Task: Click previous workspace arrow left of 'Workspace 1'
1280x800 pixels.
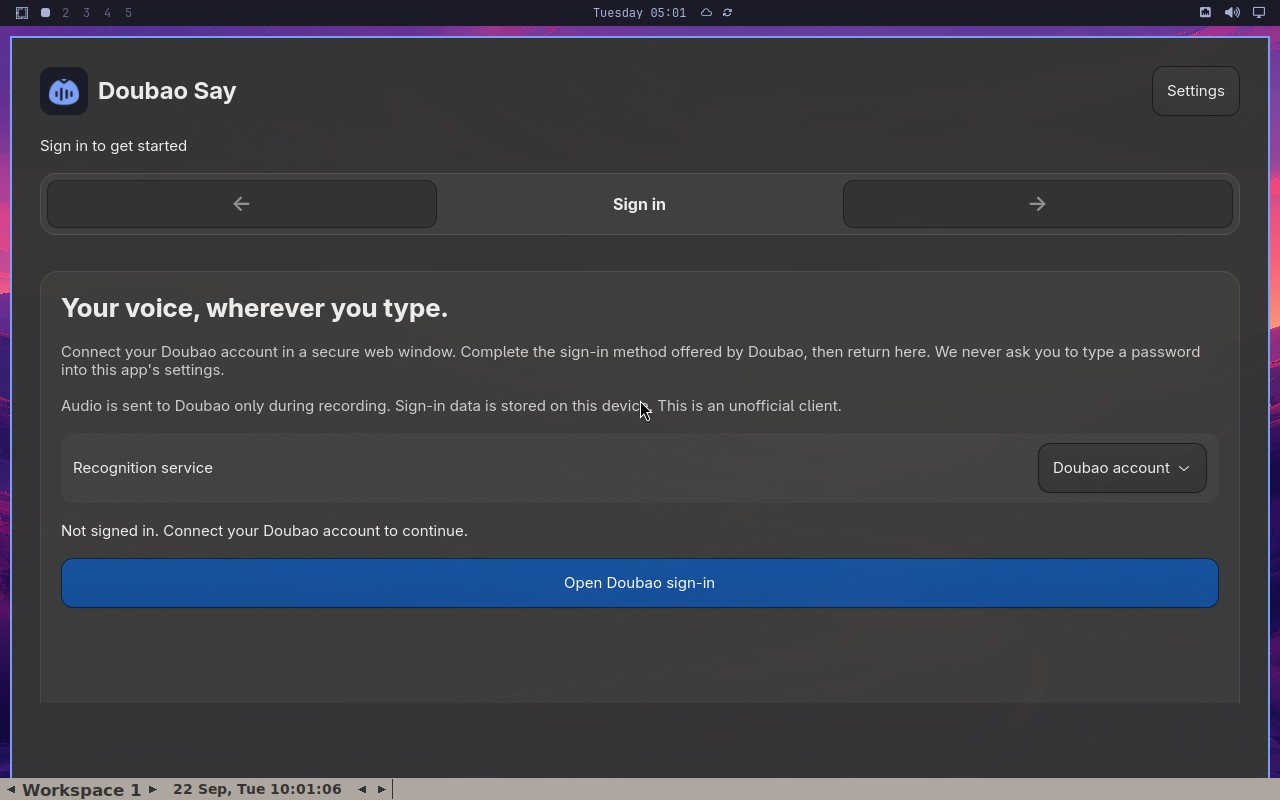Action: click(x=10, y=790)
